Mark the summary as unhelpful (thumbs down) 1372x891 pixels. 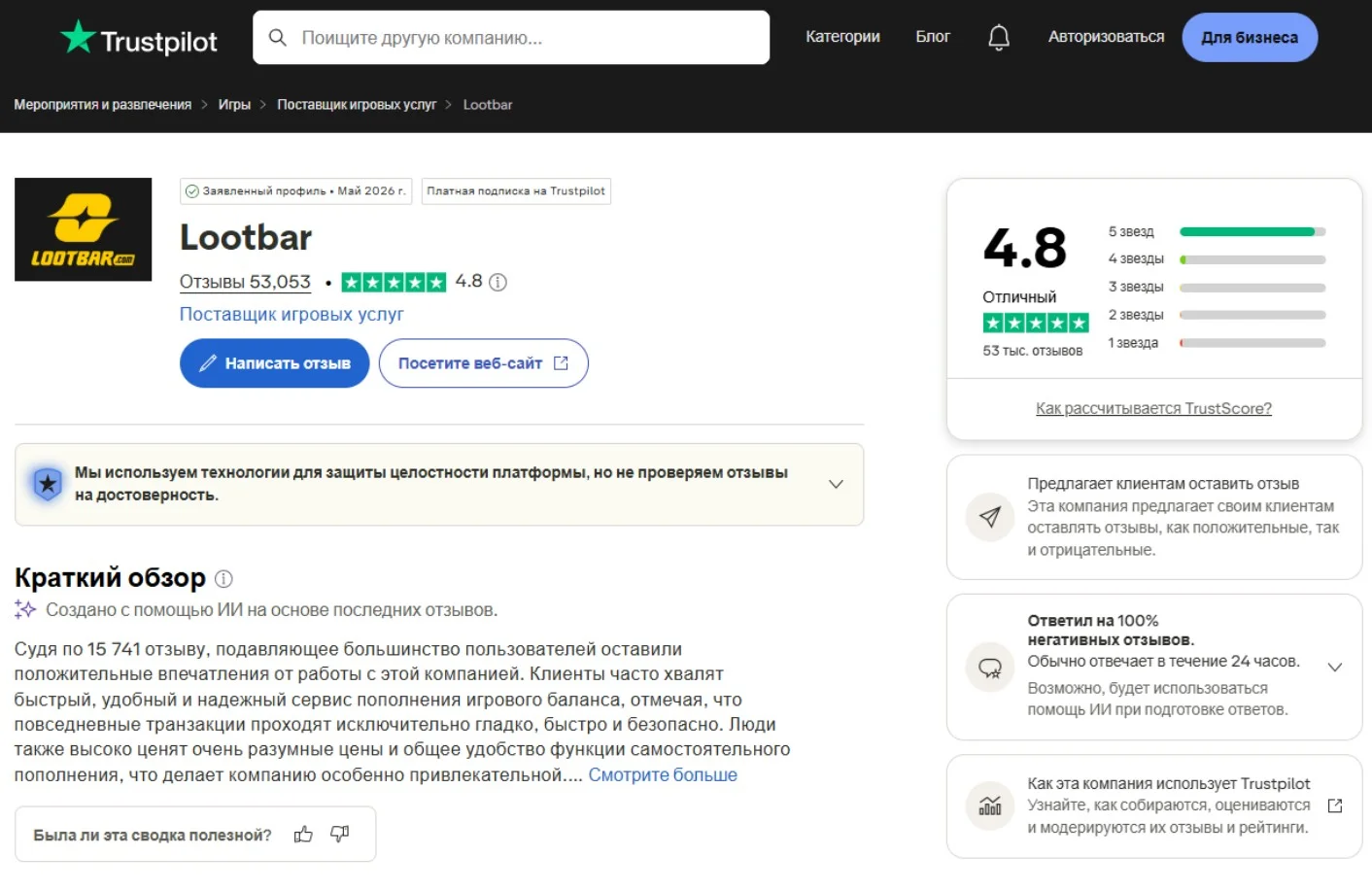tap(340, 835)
